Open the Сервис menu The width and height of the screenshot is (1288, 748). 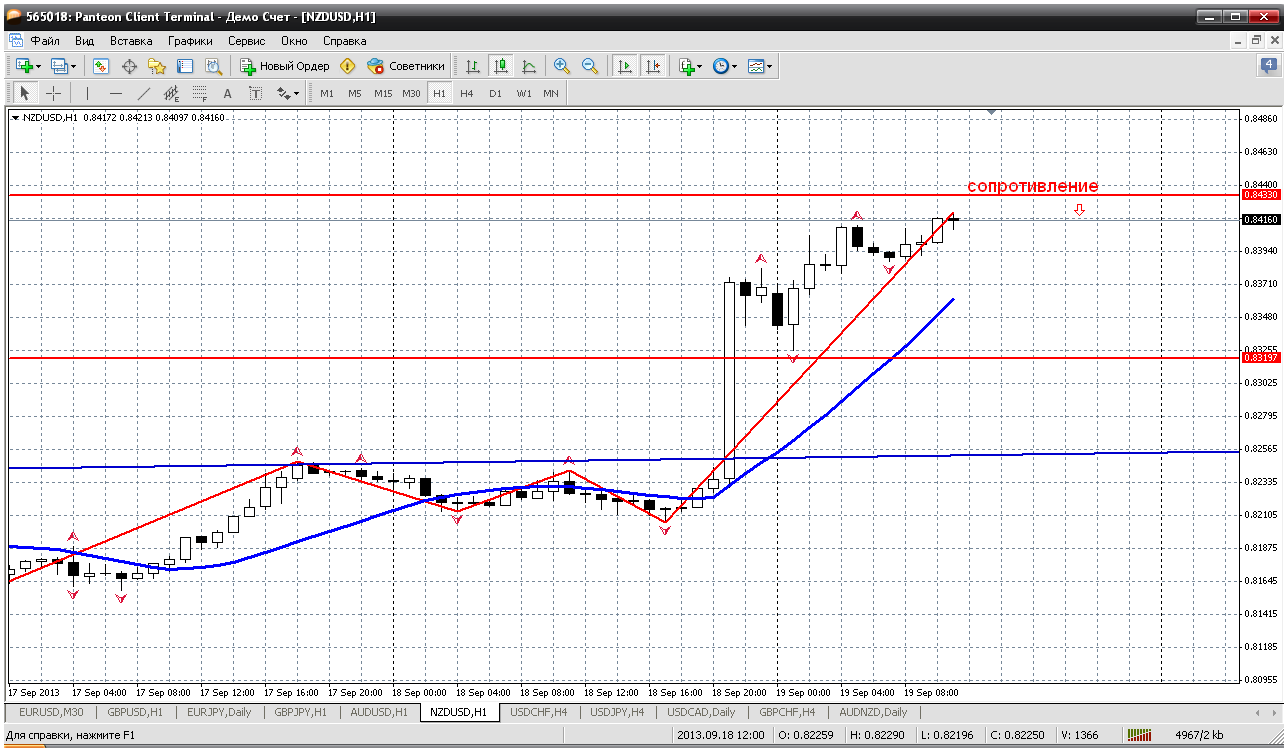point(247,41)
